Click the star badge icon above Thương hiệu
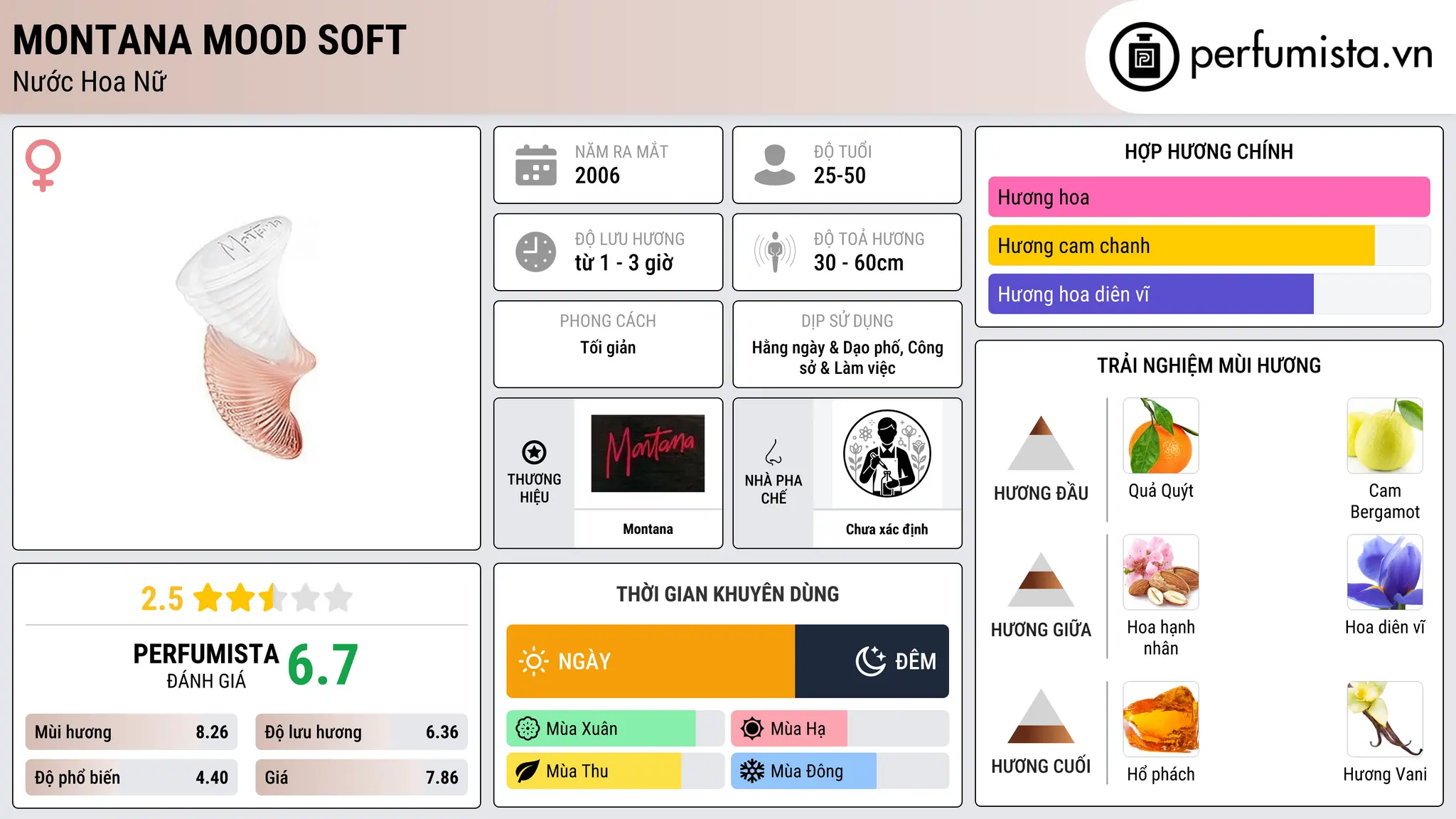The height and width of the screenshot is (819, 1456). pos(534,452)
